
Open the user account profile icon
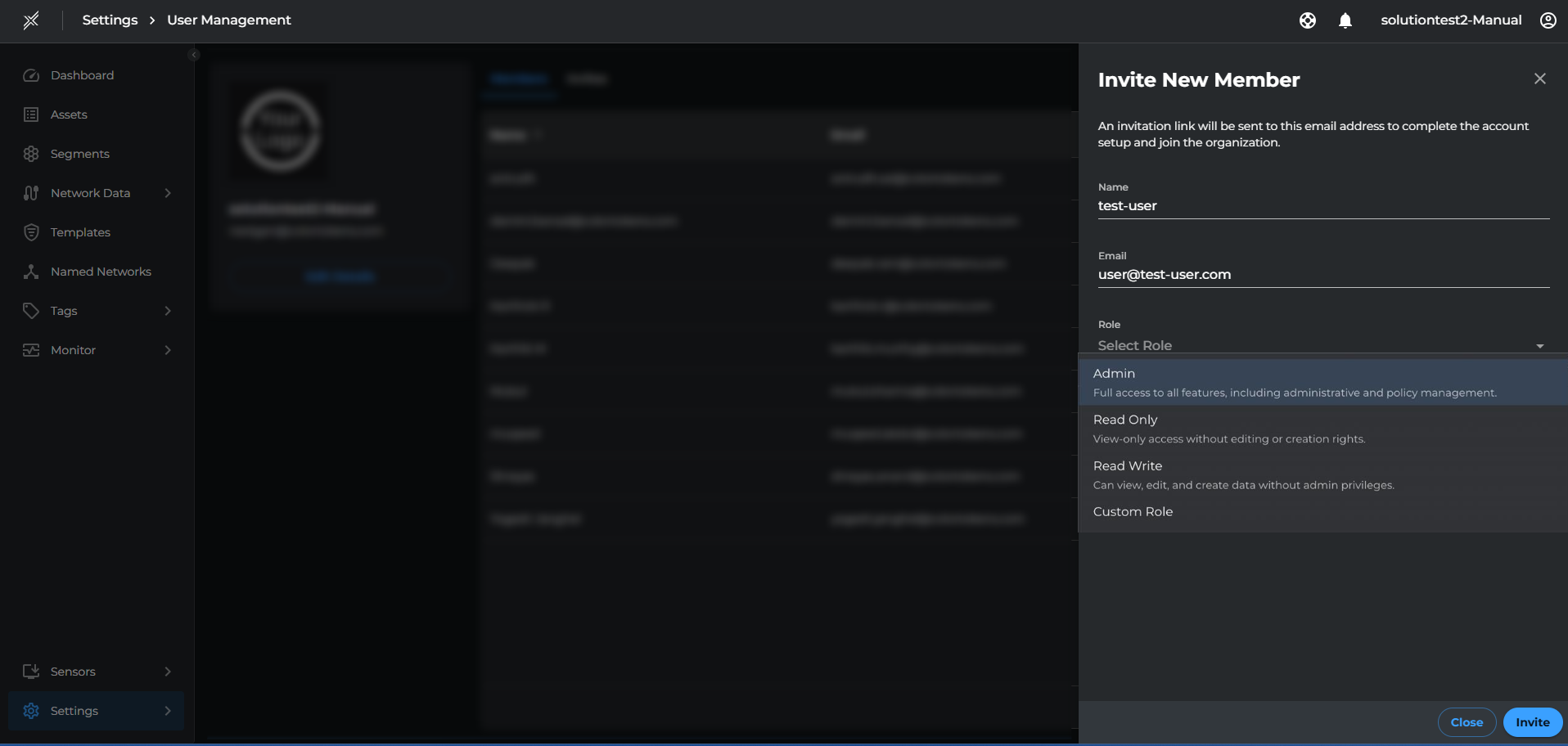point(1547,20)
